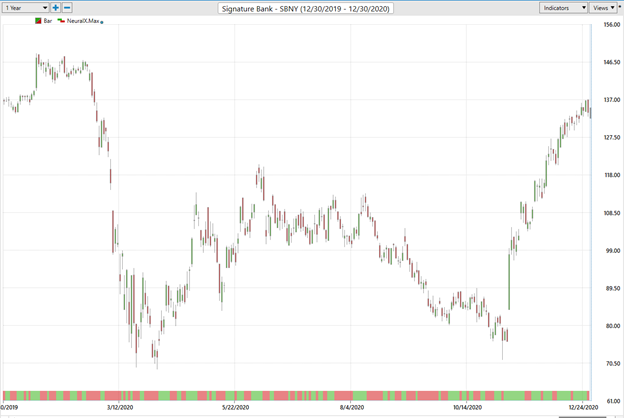
Task: Click the NeuralX.Max legend label
Action: pos(83,21)
